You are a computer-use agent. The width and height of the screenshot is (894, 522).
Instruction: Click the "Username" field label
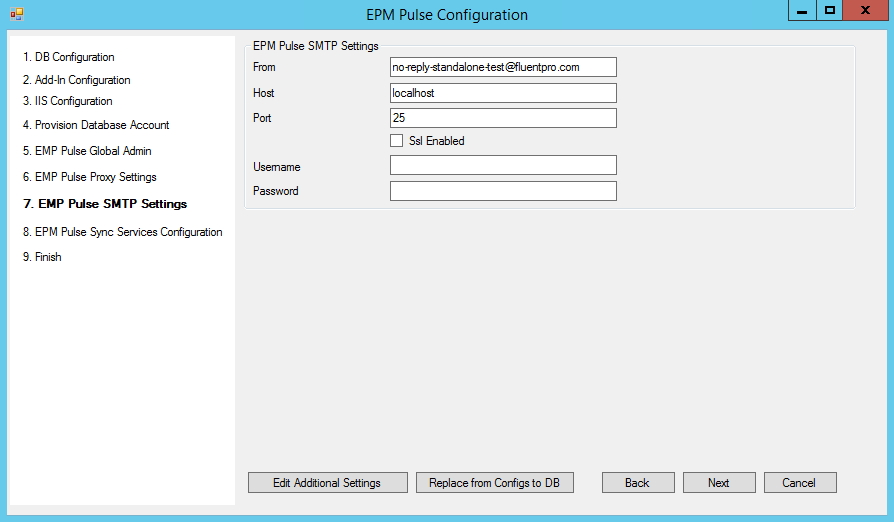[277, 167]
